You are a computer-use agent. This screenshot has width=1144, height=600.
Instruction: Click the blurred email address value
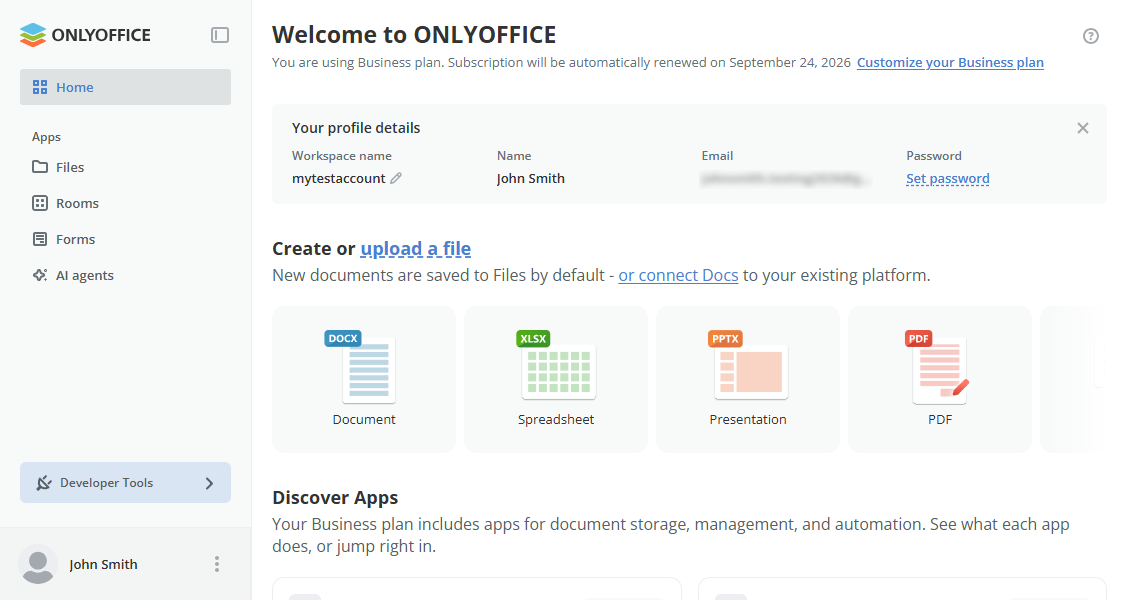pyautogui.click(x=785, y=179)
